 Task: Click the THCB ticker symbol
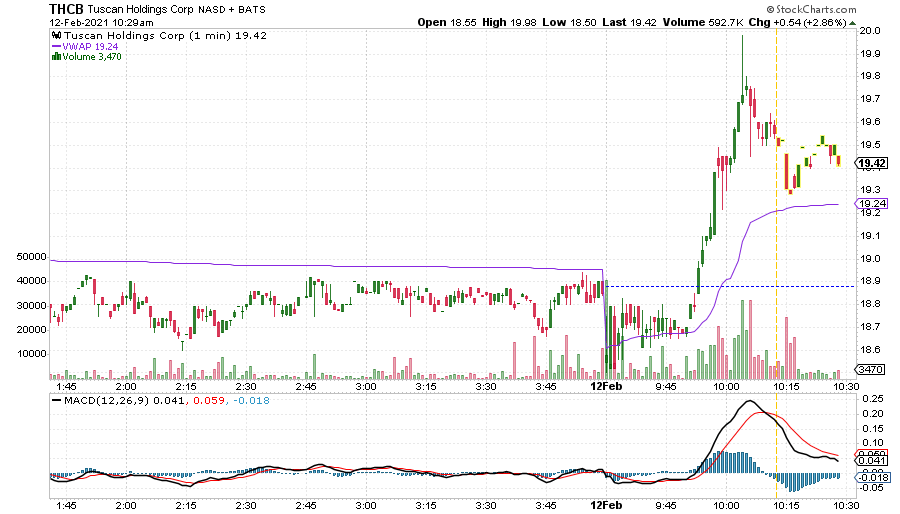pos(66,9)
